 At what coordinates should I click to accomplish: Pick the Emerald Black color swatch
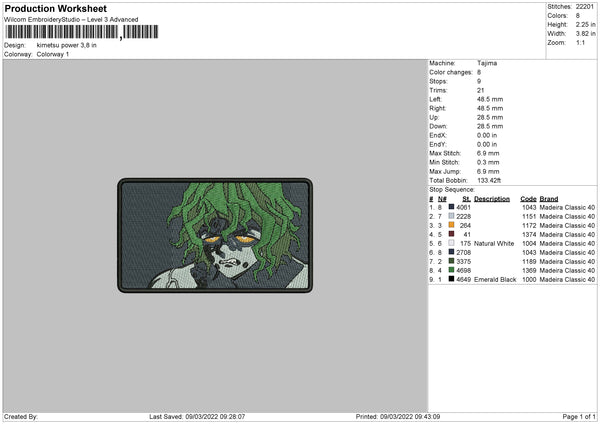[x=451, y=279]
